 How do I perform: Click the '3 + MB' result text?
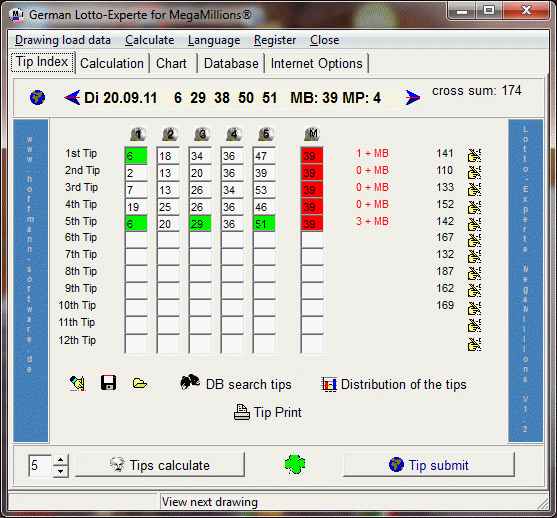[372, 221]
